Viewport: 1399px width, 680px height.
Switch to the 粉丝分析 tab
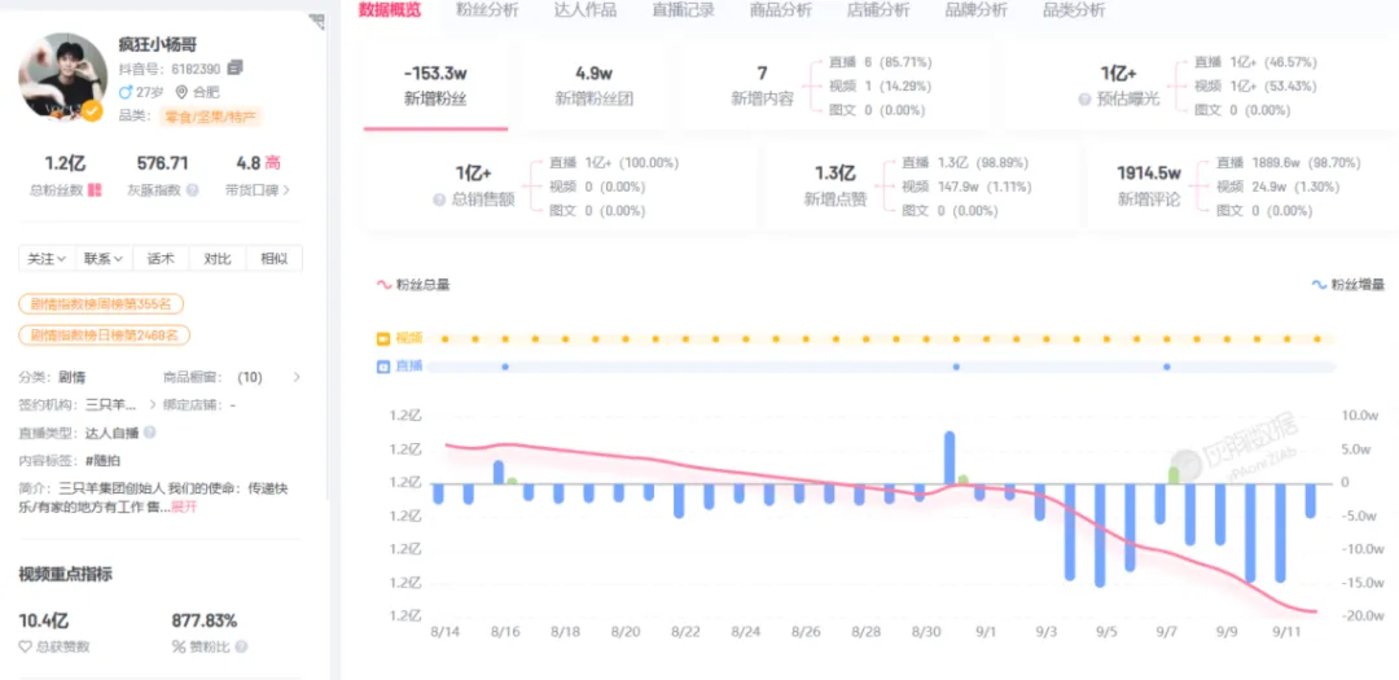pos(489,11)
